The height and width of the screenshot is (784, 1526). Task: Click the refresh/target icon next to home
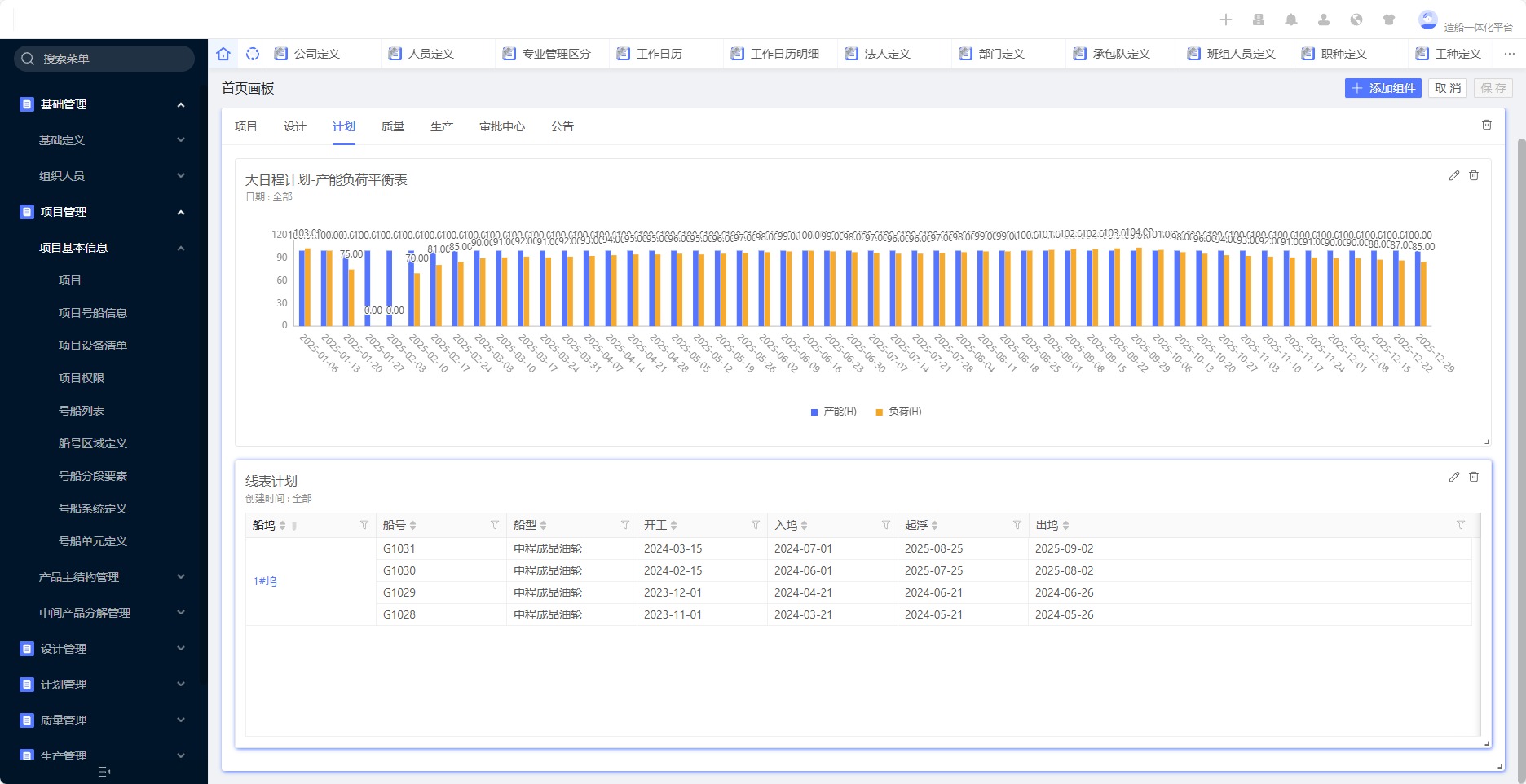pyautogui.click(x=253, y=53)
